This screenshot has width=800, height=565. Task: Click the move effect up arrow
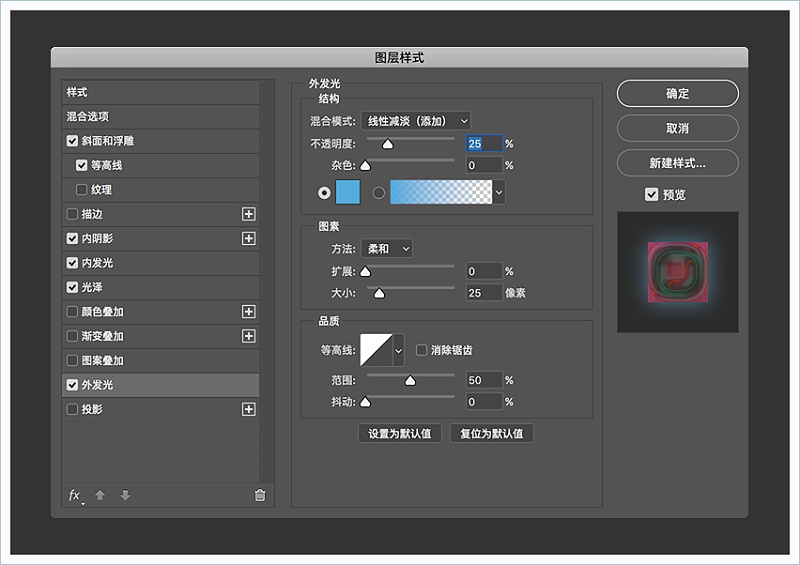pyautogui.click(x=100, y=495)
